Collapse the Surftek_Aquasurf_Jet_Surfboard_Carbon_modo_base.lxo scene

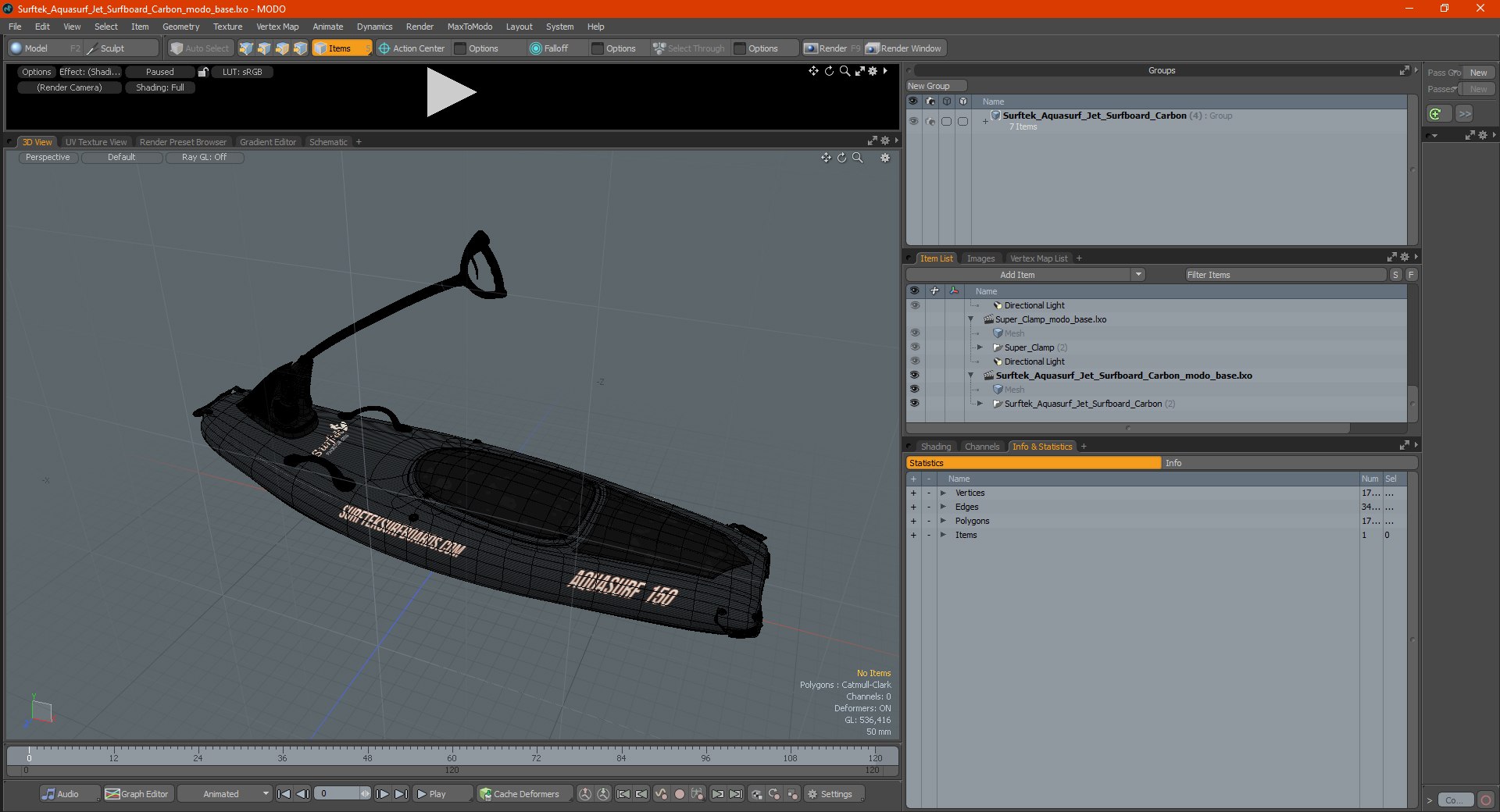971,376
